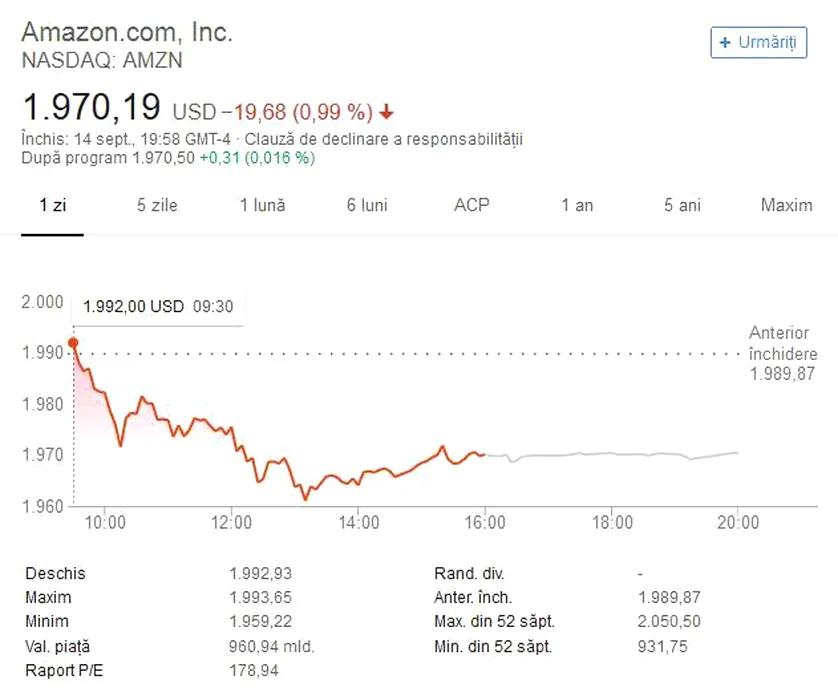Click the red down arrow beside price change

tap(388, 111)
